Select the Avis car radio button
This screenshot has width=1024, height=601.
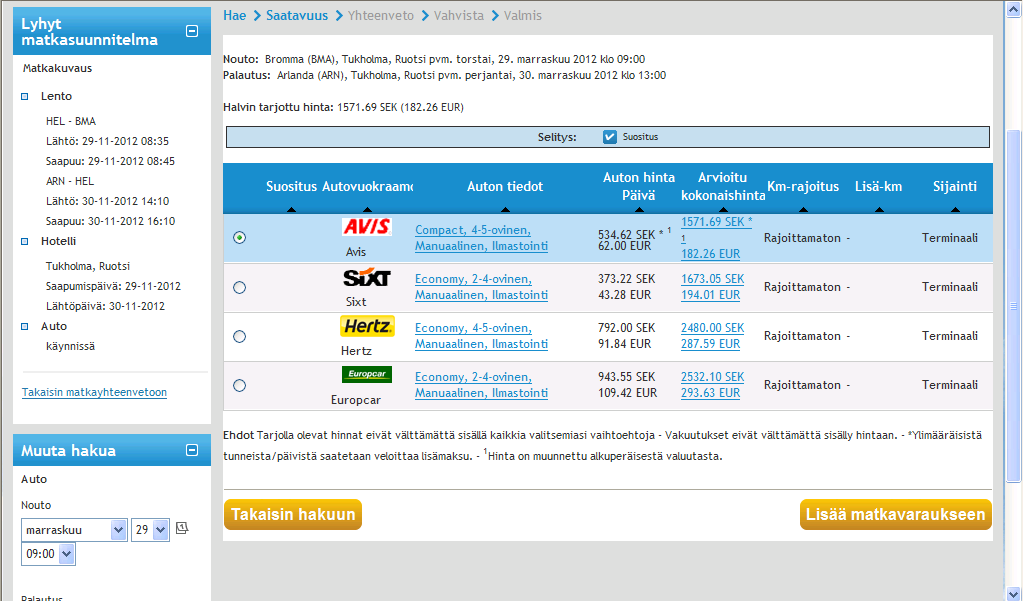coord(240,238)
